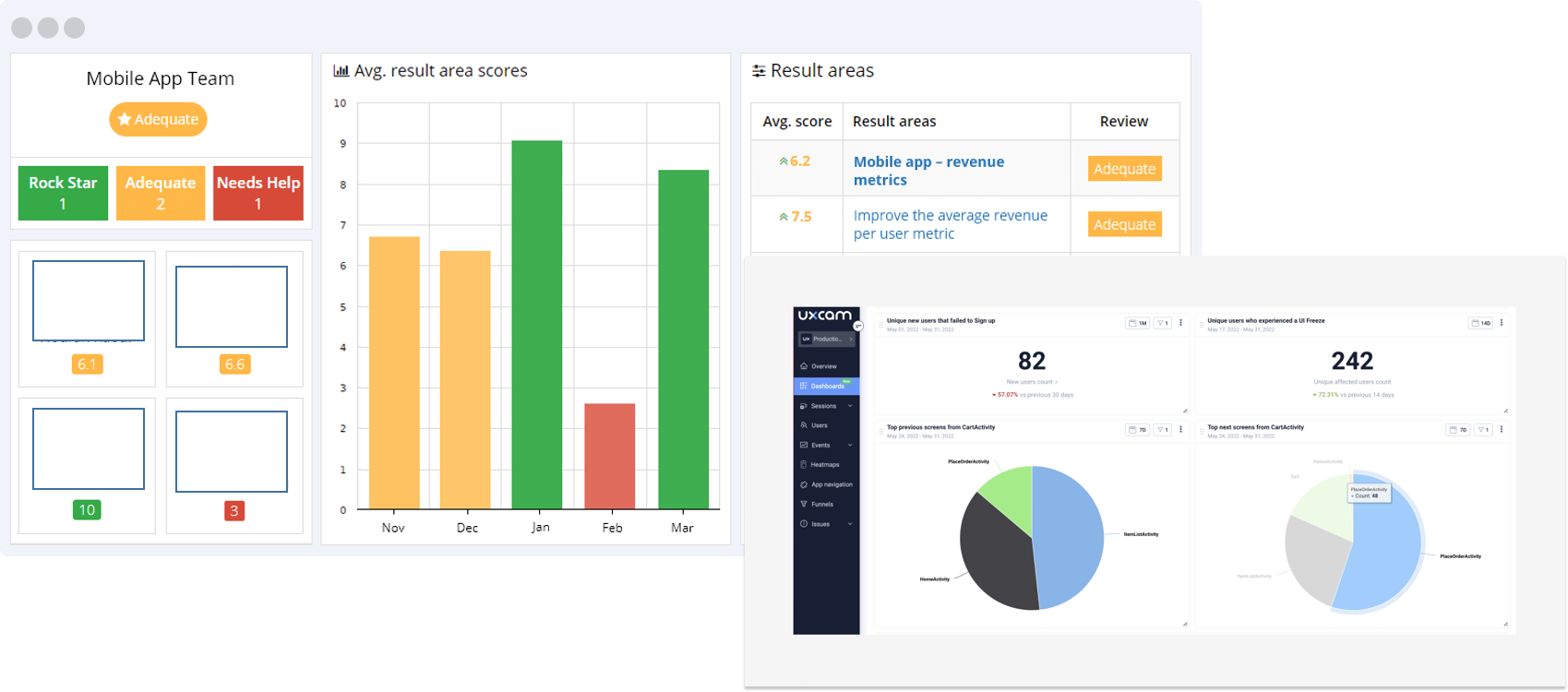
Task: Open Heatmaps in the UXCam sidebar
Action: click(824, 465)
